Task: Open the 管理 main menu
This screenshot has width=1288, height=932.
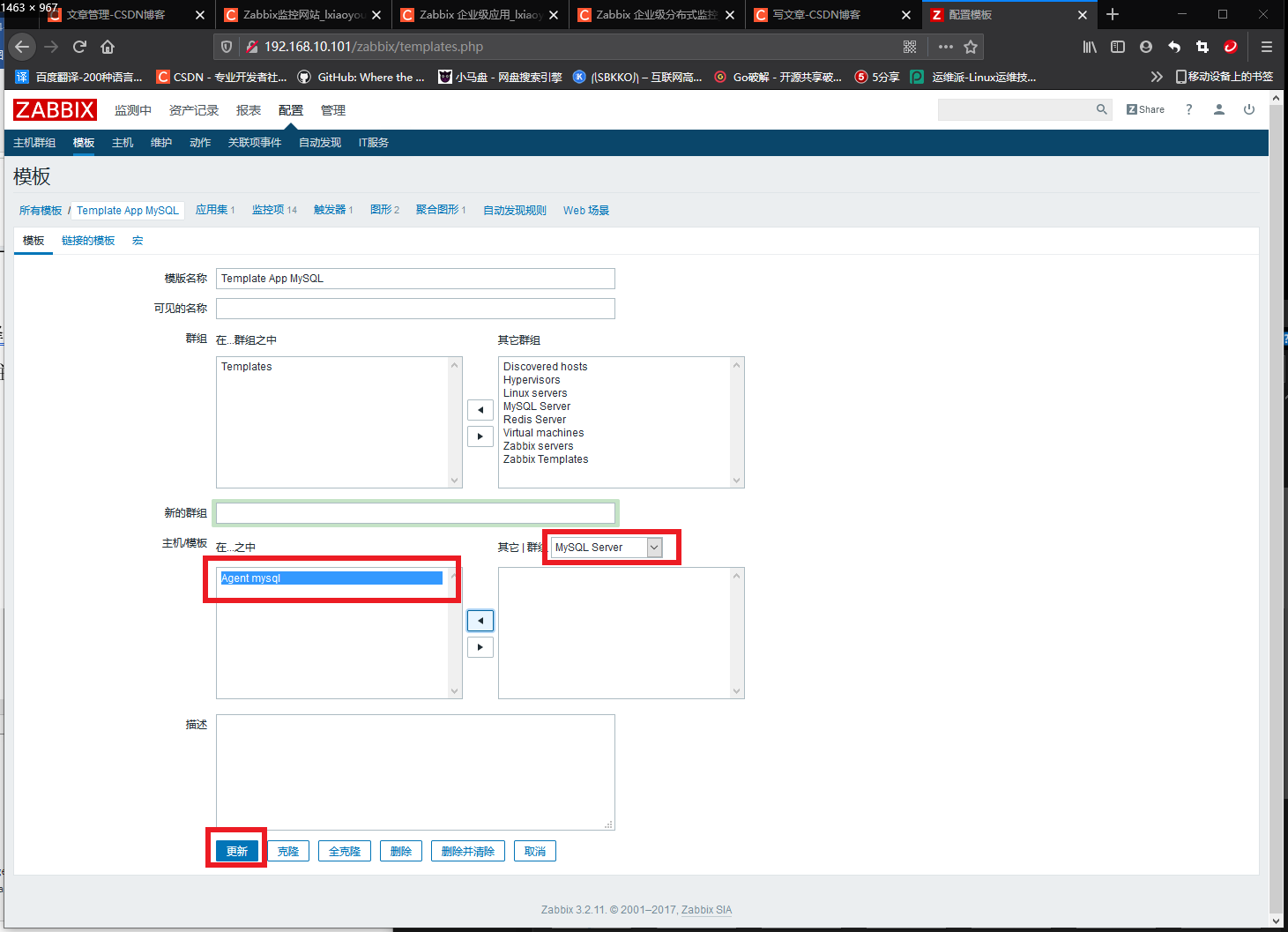Action: tap(333, 110)
